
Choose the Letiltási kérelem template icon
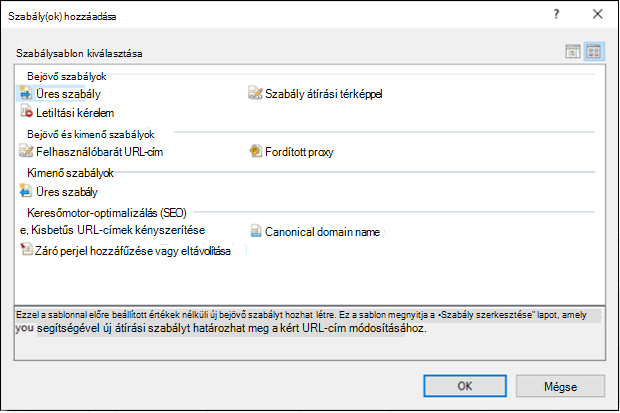26,112
